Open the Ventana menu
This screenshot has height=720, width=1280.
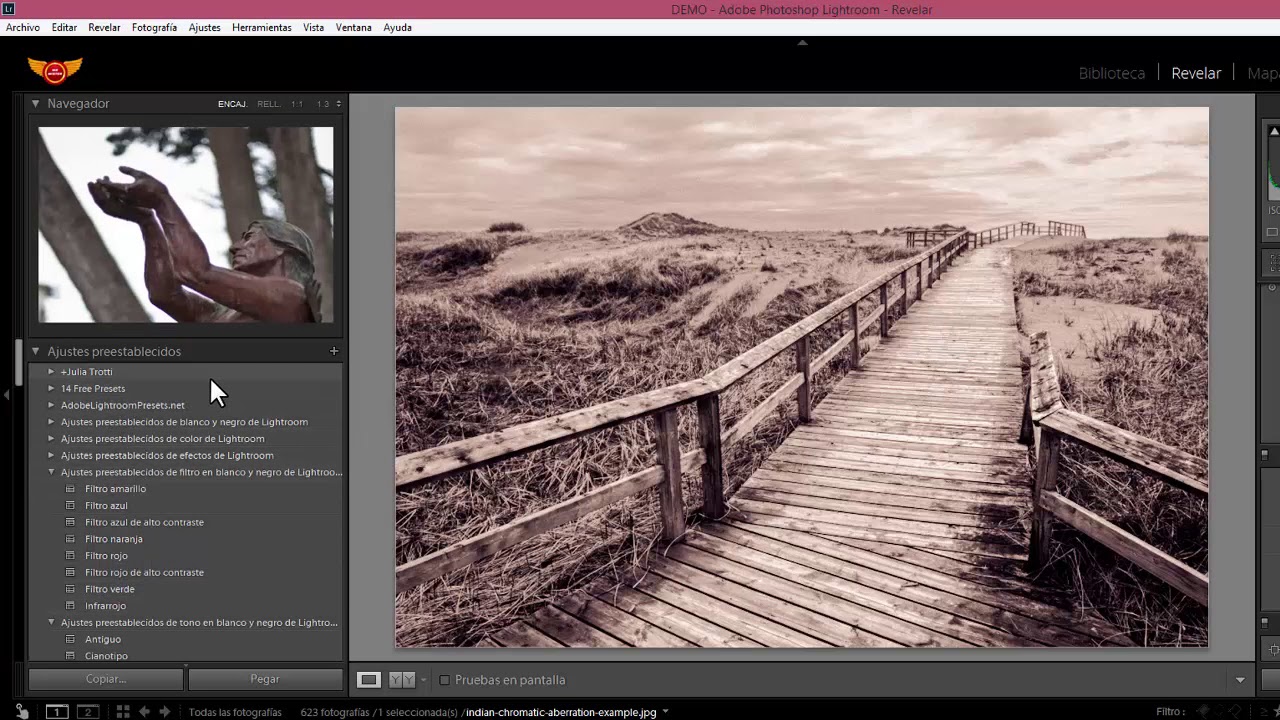pos(354,28)
